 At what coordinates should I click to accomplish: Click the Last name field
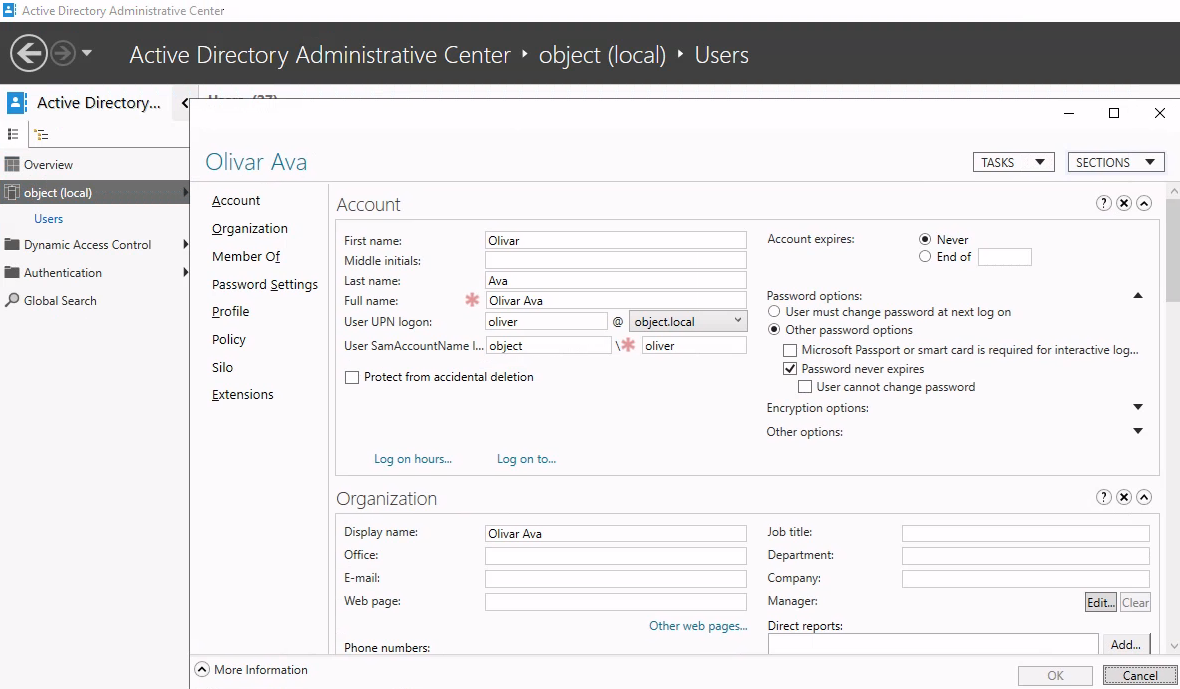pyautogui.click(x=616, y=281)
